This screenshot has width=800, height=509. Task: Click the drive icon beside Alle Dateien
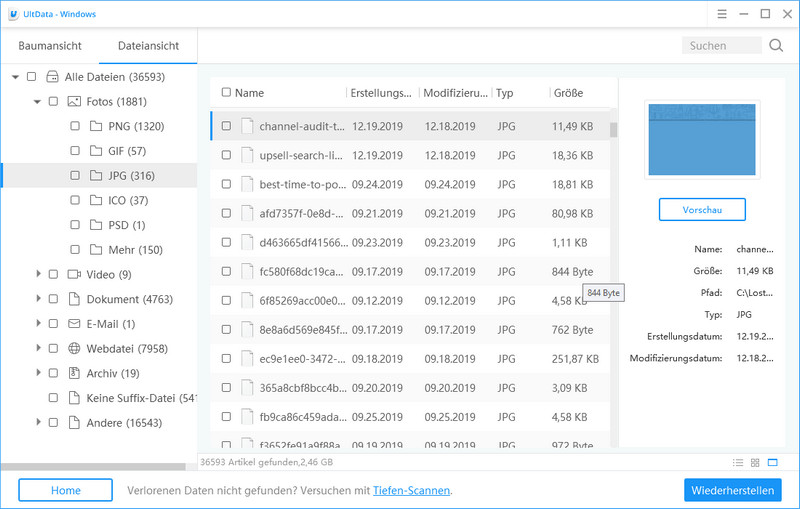(52, 77)
